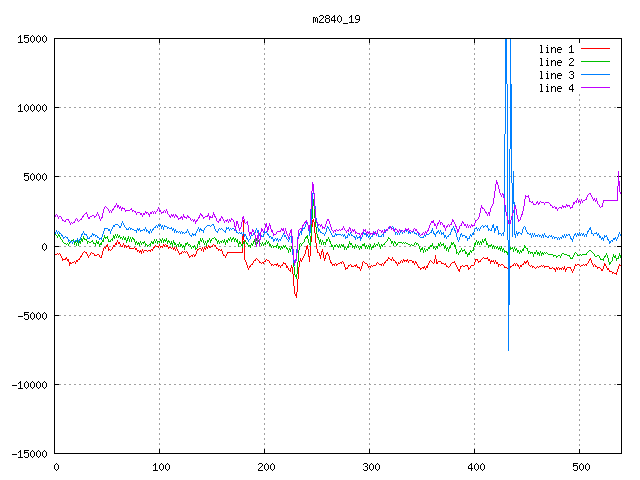Click the purple line 4 legend sample
Viewport: 640px width, 480px height.
(596, 88)
